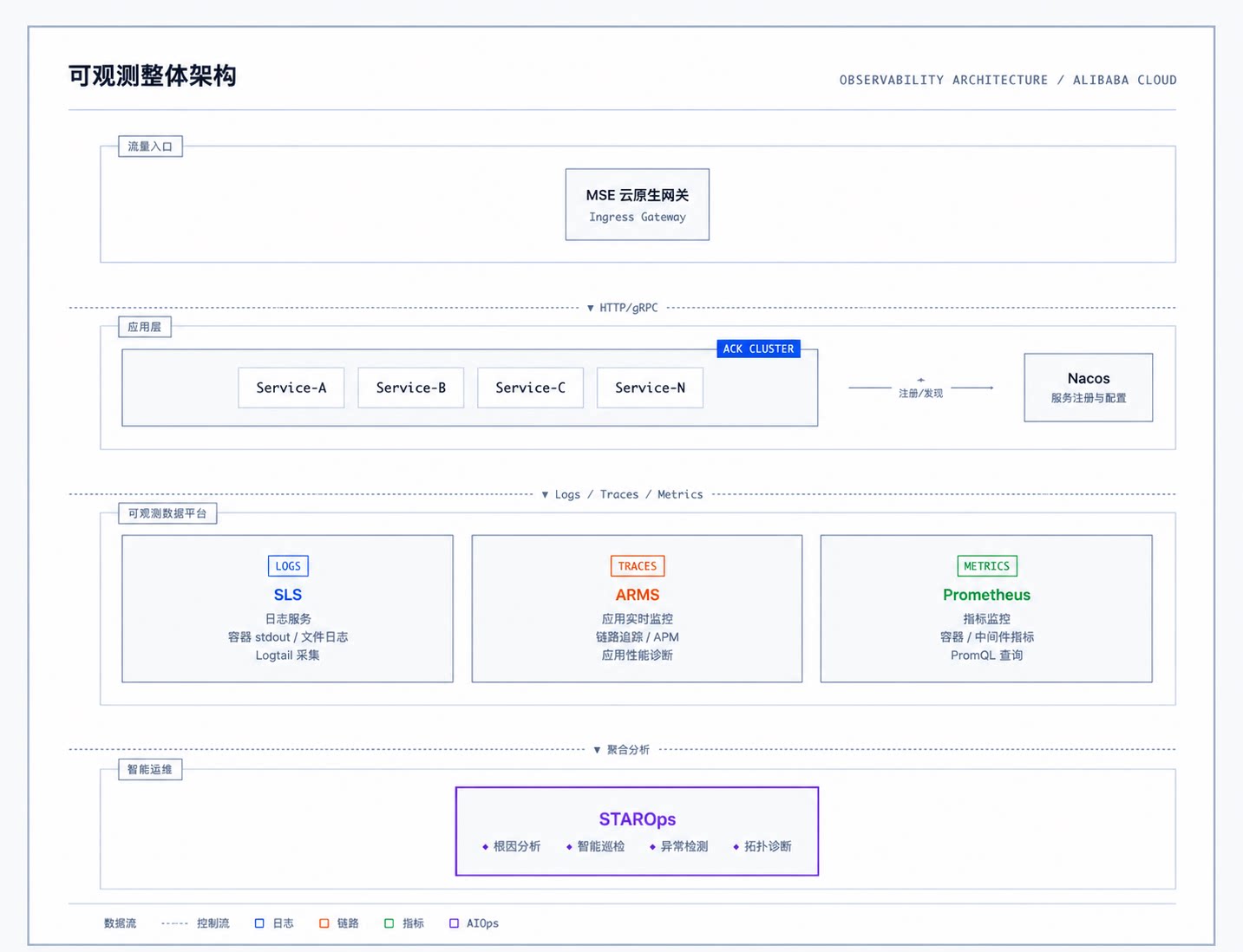Click the 控制流 dashed-line legend
The width and height of the screenshot is (1243, 952).
[x=195, y=923]
